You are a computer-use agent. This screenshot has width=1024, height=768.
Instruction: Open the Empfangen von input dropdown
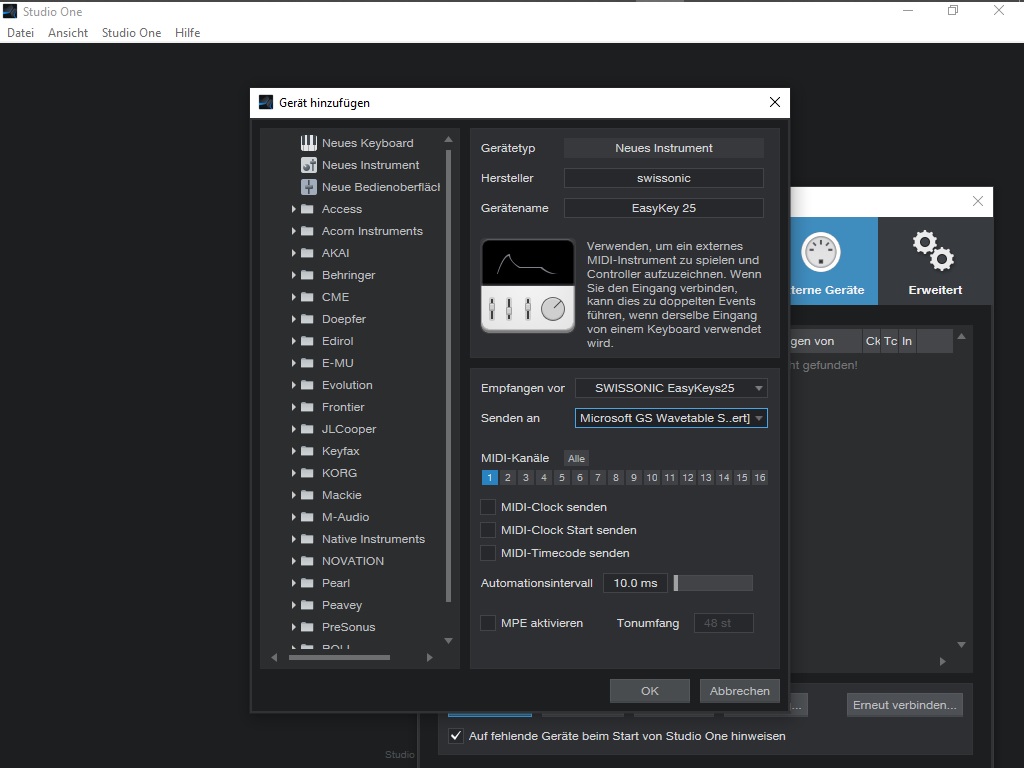671,388
